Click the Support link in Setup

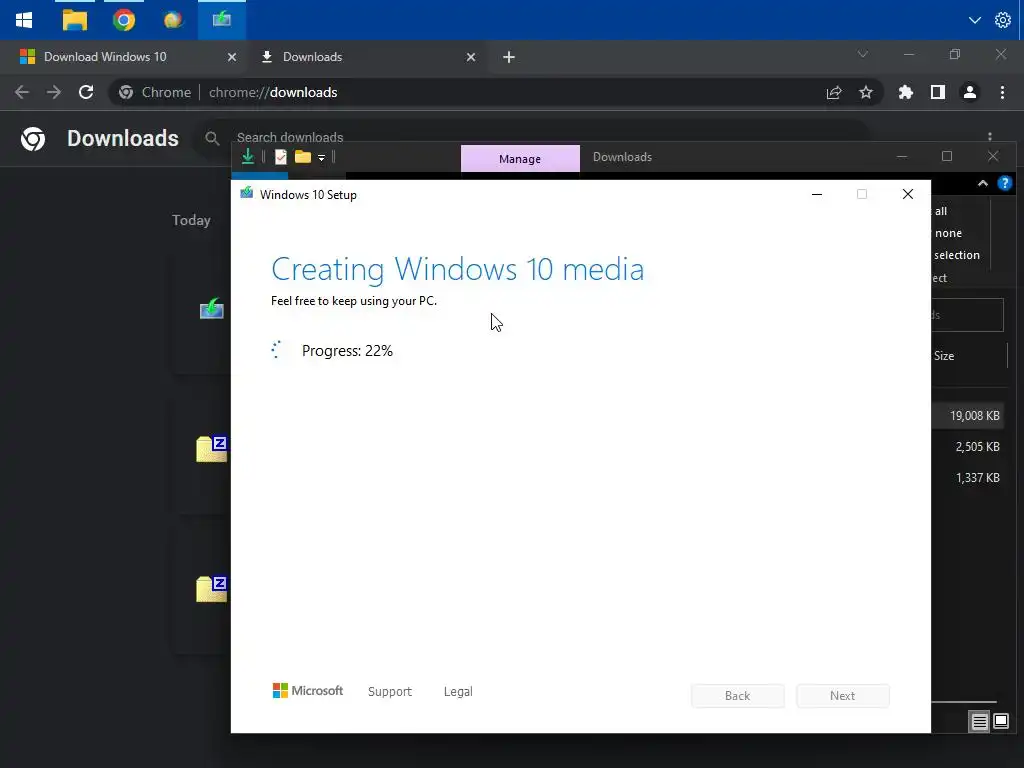pyautogui.click(x=390, y=692)
